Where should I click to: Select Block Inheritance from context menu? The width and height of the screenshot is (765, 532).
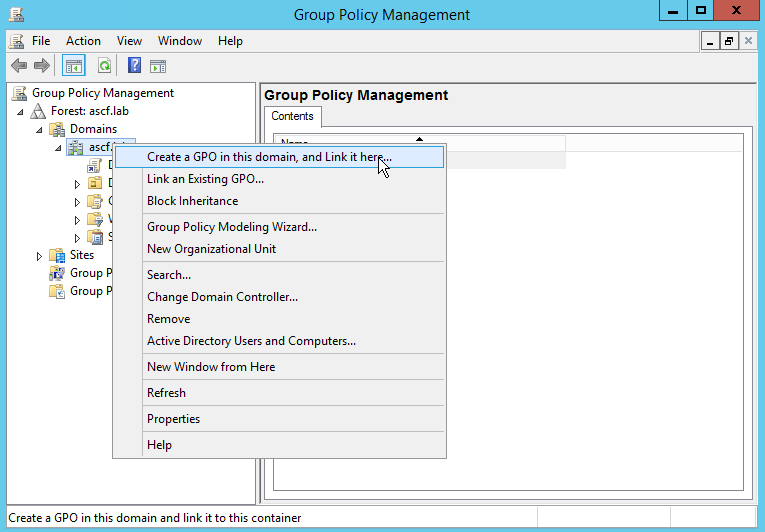[280, 201]
